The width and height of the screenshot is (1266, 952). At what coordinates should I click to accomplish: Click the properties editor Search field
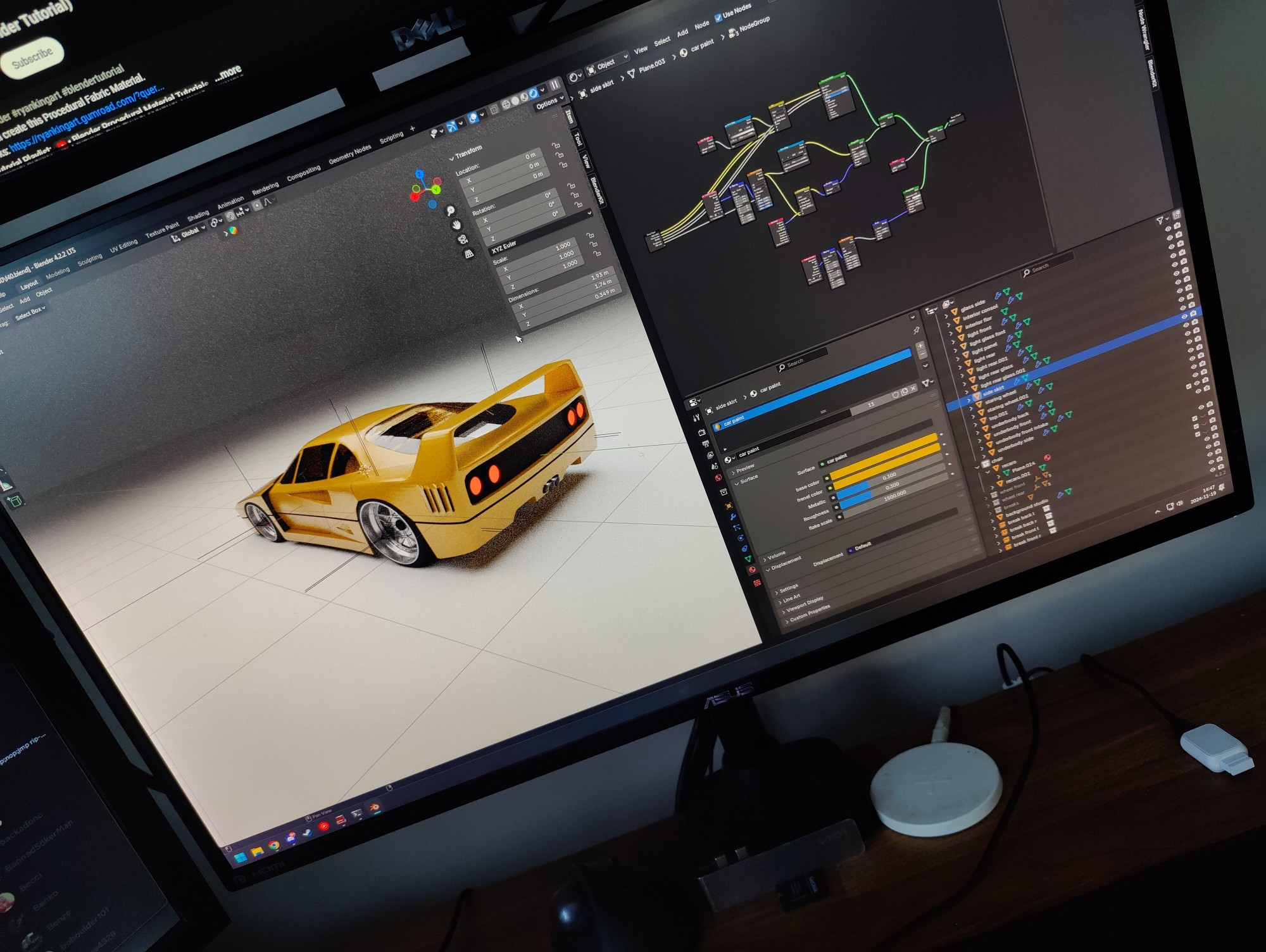[802, 361]
